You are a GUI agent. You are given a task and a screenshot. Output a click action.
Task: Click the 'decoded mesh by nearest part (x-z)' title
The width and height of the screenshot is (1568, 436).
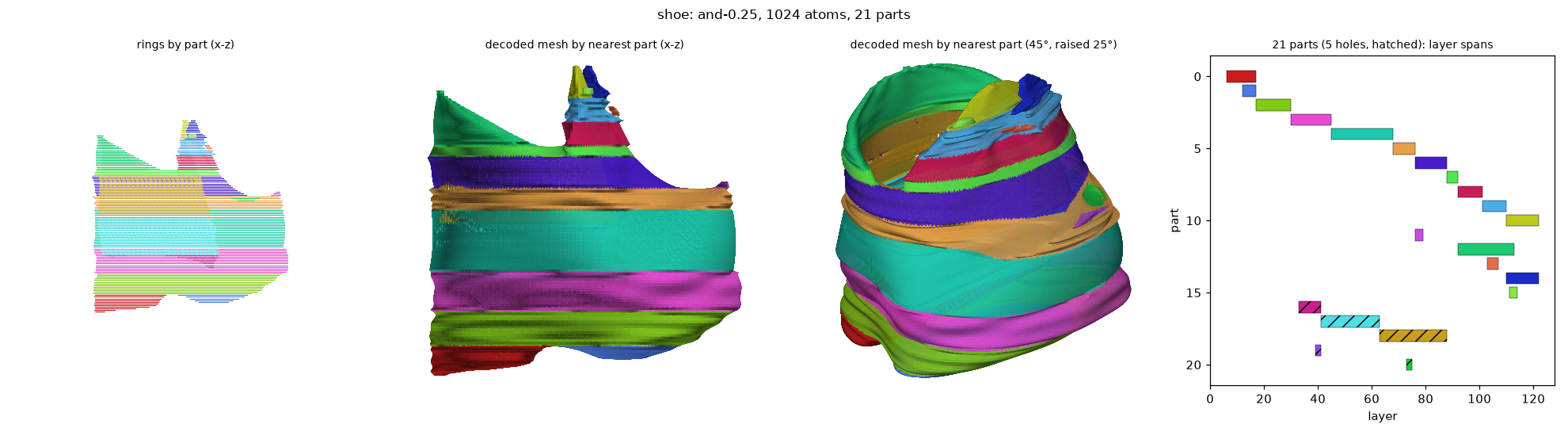(x=584, y=45)
